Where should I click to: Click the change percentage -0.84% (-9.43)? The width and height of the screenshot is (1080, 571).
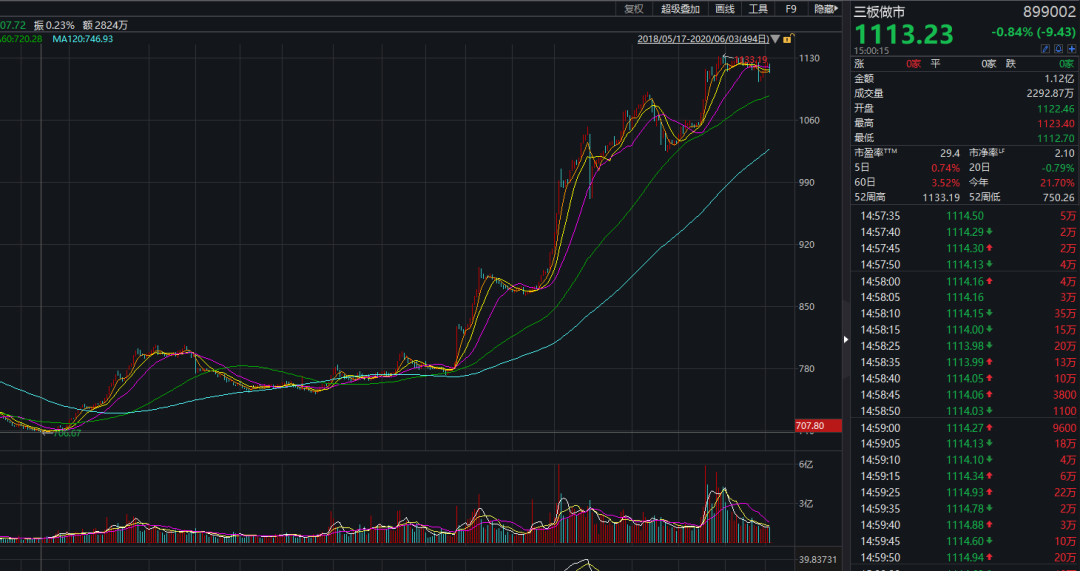(x=1033, y=32)
